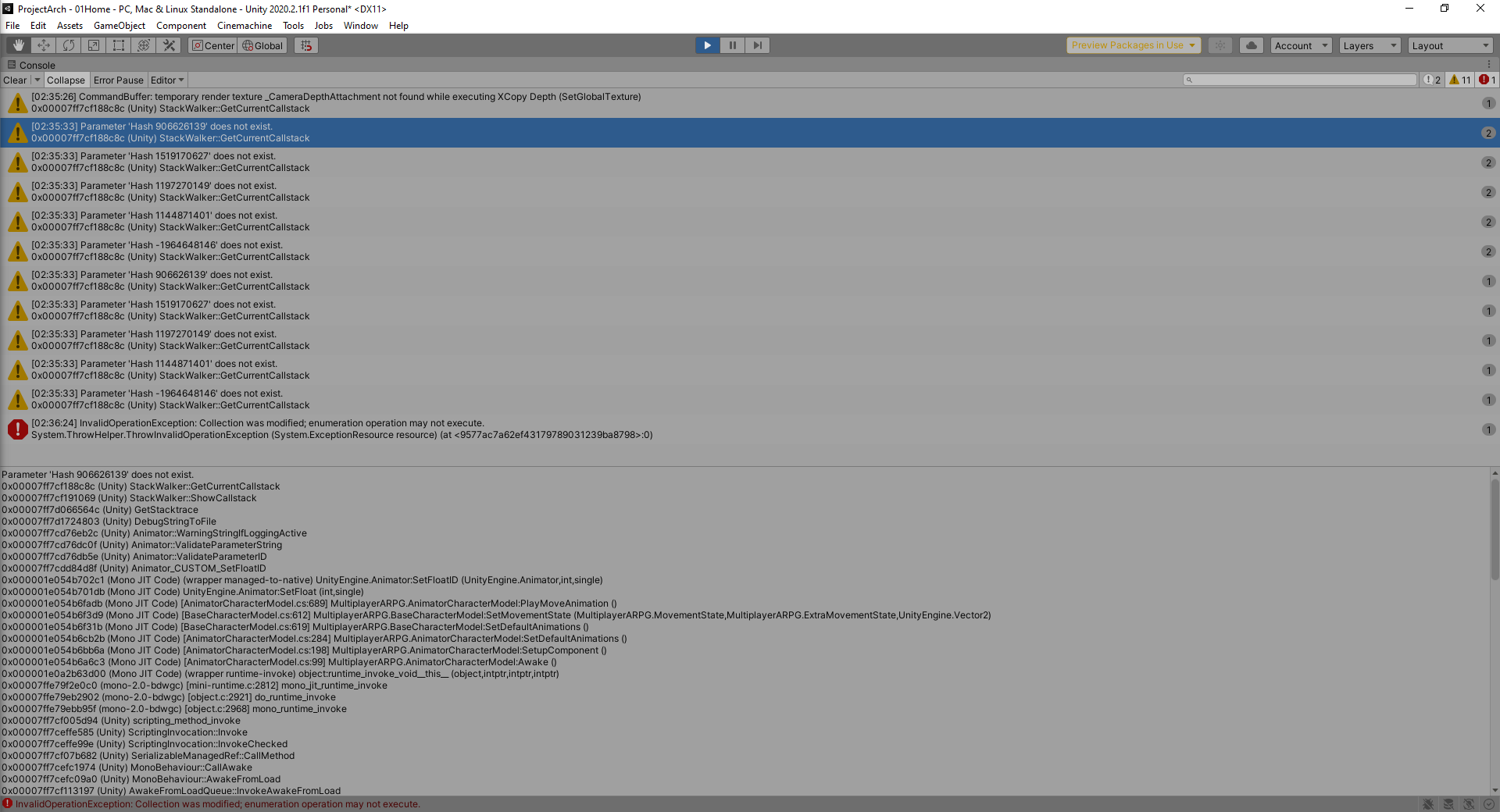Click inside the Console search field

point(1299,80)
